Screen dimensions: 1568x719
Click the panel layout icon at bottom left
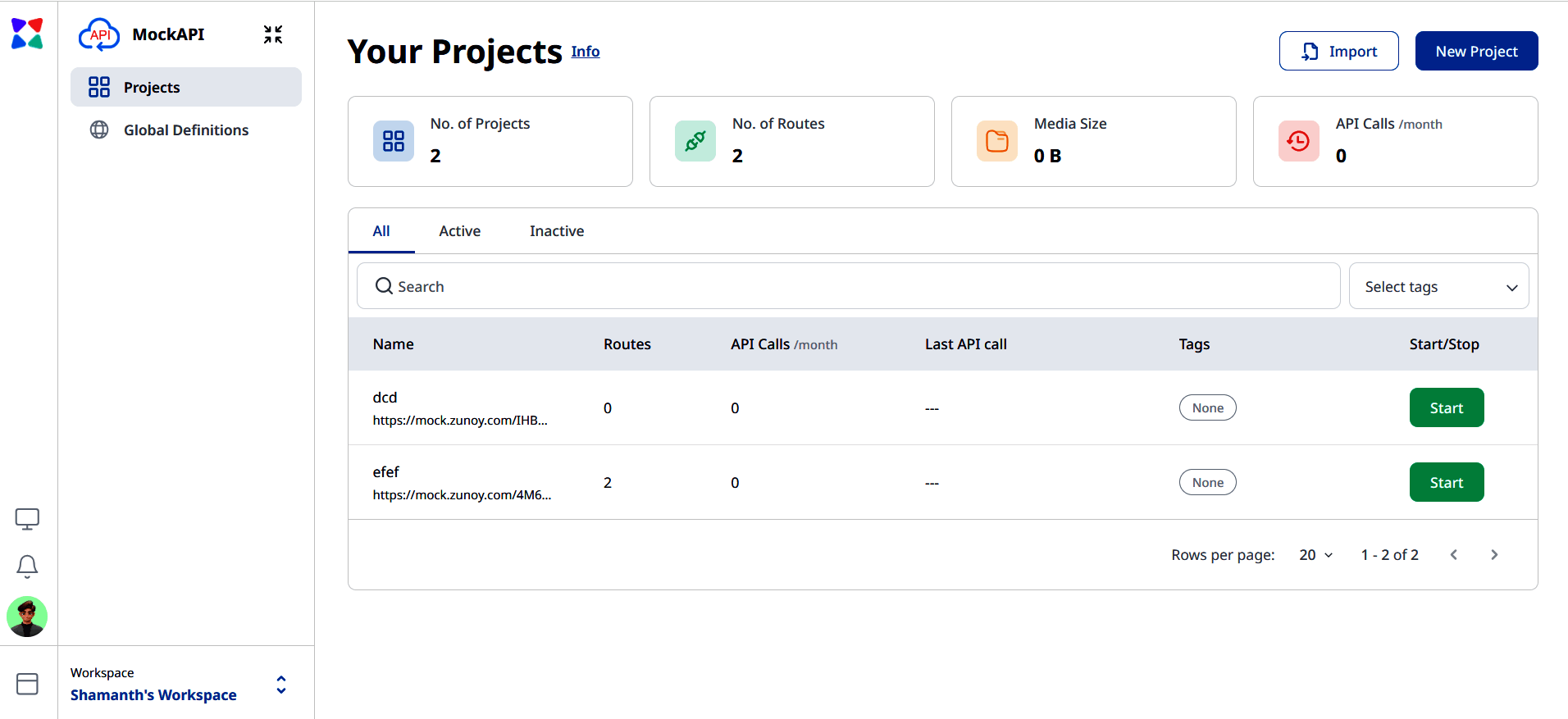tap(27, 684)
